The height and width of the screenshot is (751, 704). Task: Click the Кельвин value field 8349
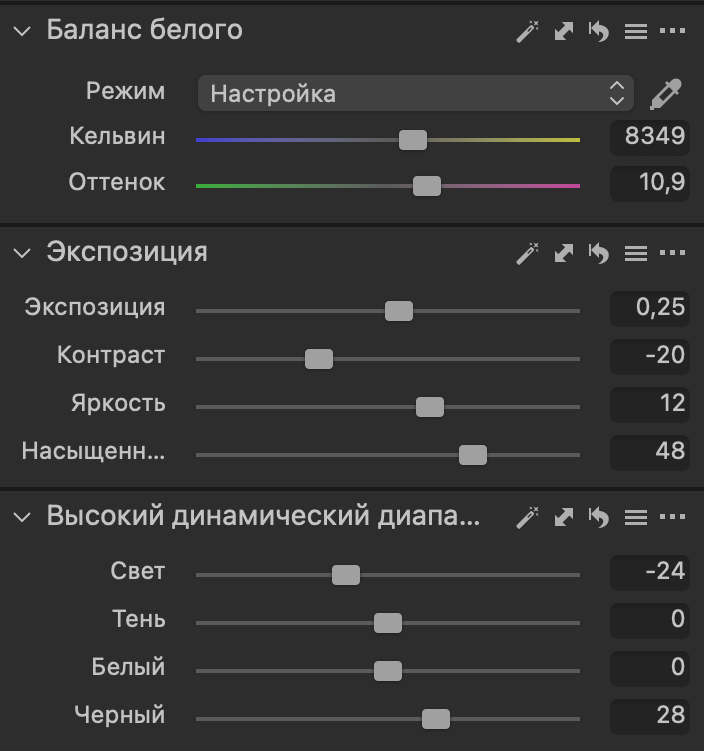tap(650, 137)
